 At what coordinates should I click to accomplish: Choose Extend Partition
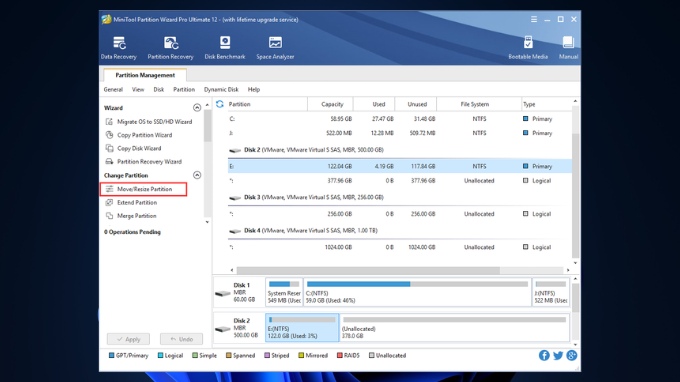pos(131,202)
